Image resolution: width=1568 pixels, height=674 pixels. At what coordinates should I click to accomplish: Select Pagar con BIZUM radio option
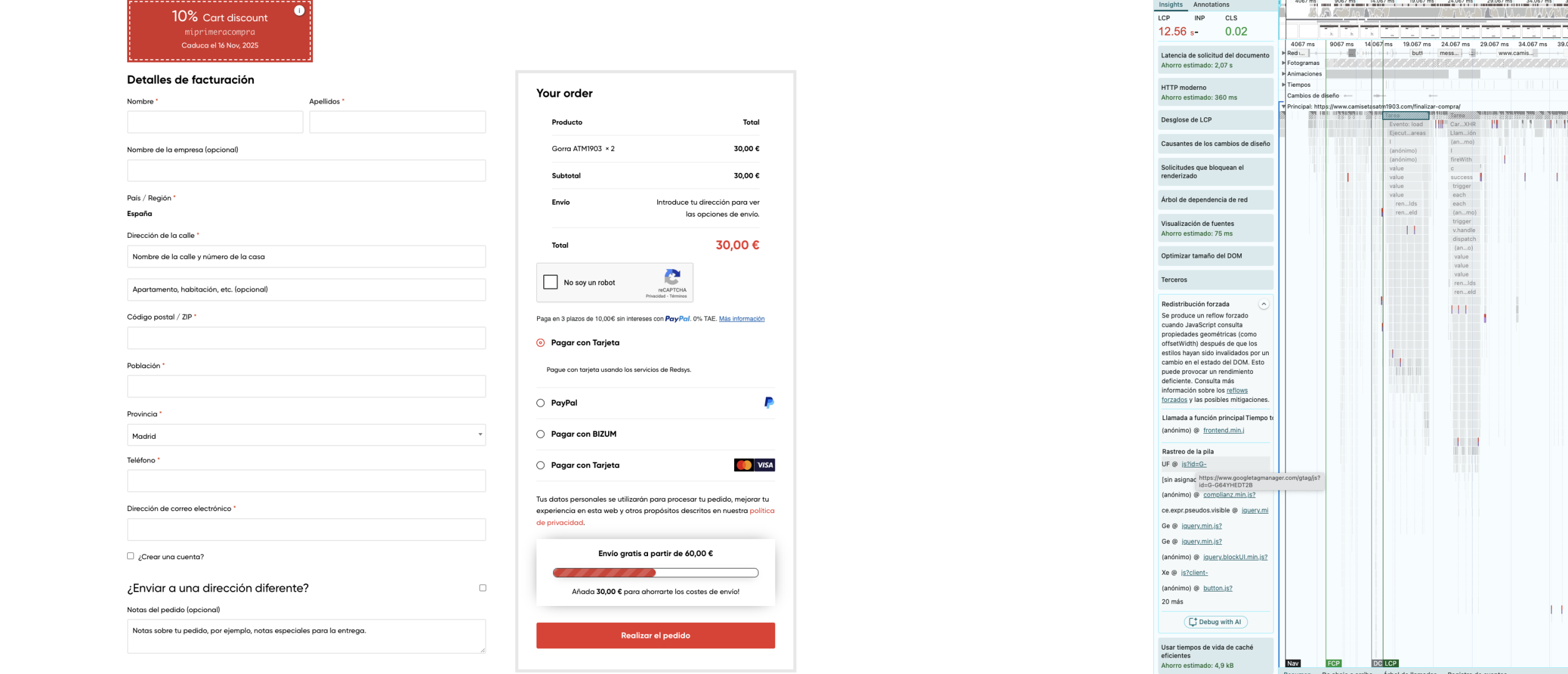click(541, 434)
